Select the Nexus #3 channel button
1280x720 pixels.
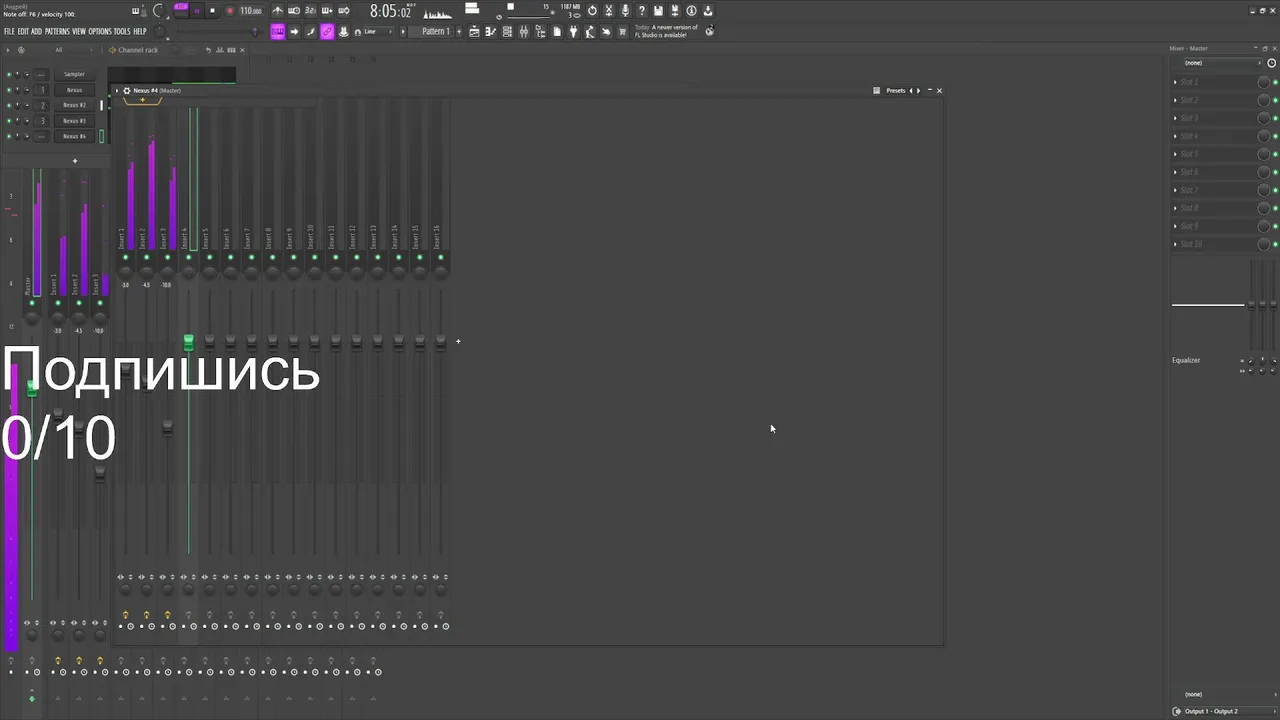[x=74, y=121]
